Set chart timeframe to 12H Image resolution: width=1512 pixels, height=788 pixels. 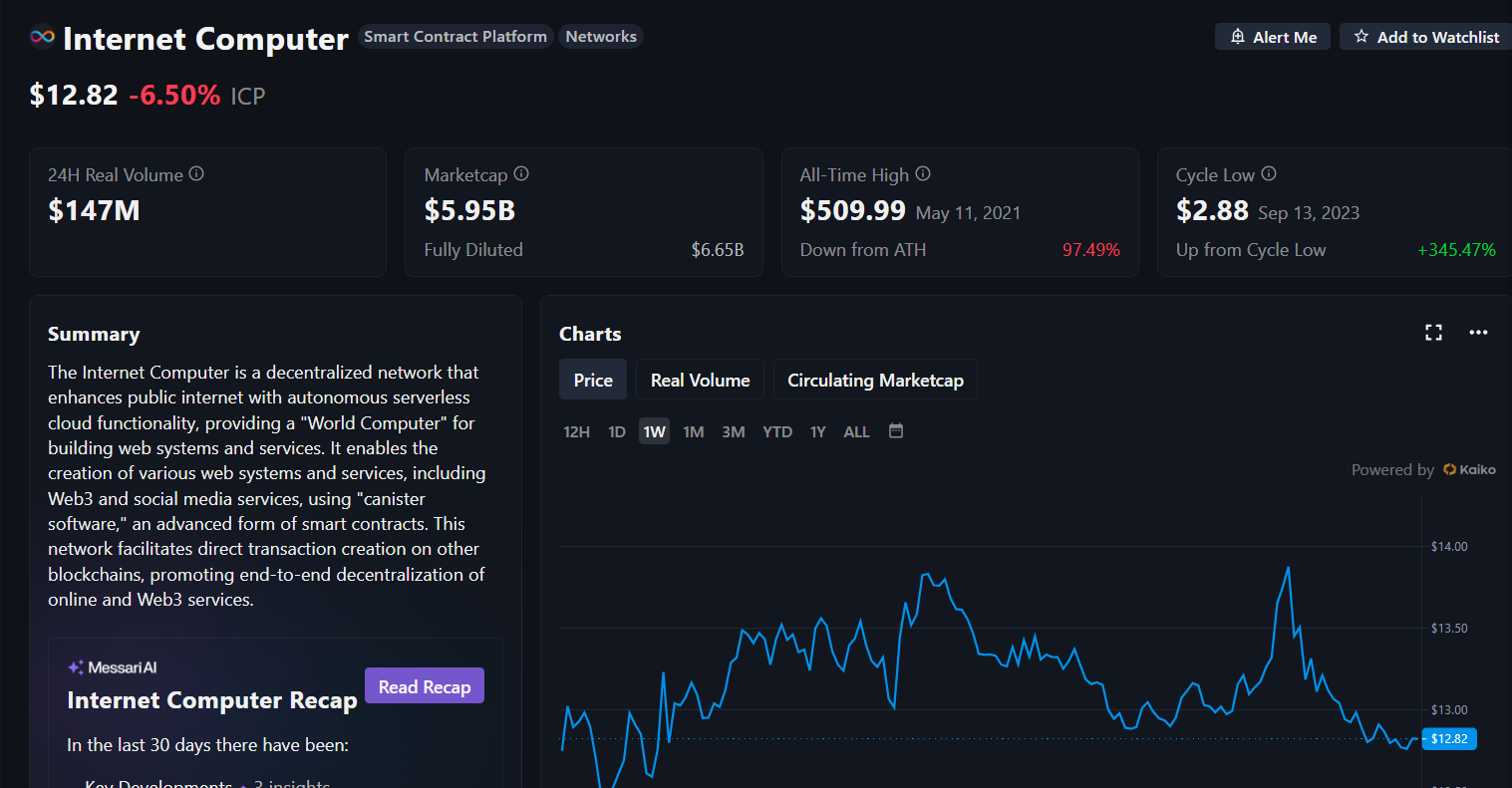(x=576, y=432)
